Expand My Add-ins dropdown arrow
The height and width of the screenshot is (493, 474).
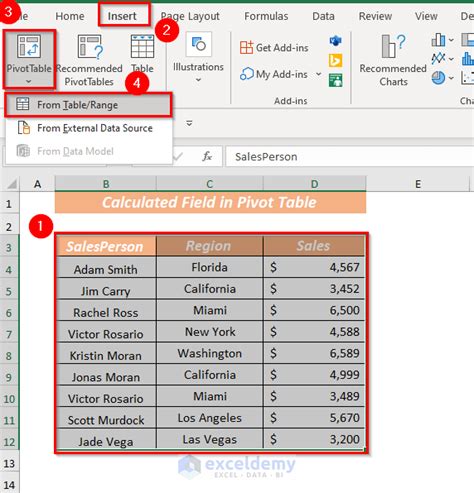pos(319,74)
